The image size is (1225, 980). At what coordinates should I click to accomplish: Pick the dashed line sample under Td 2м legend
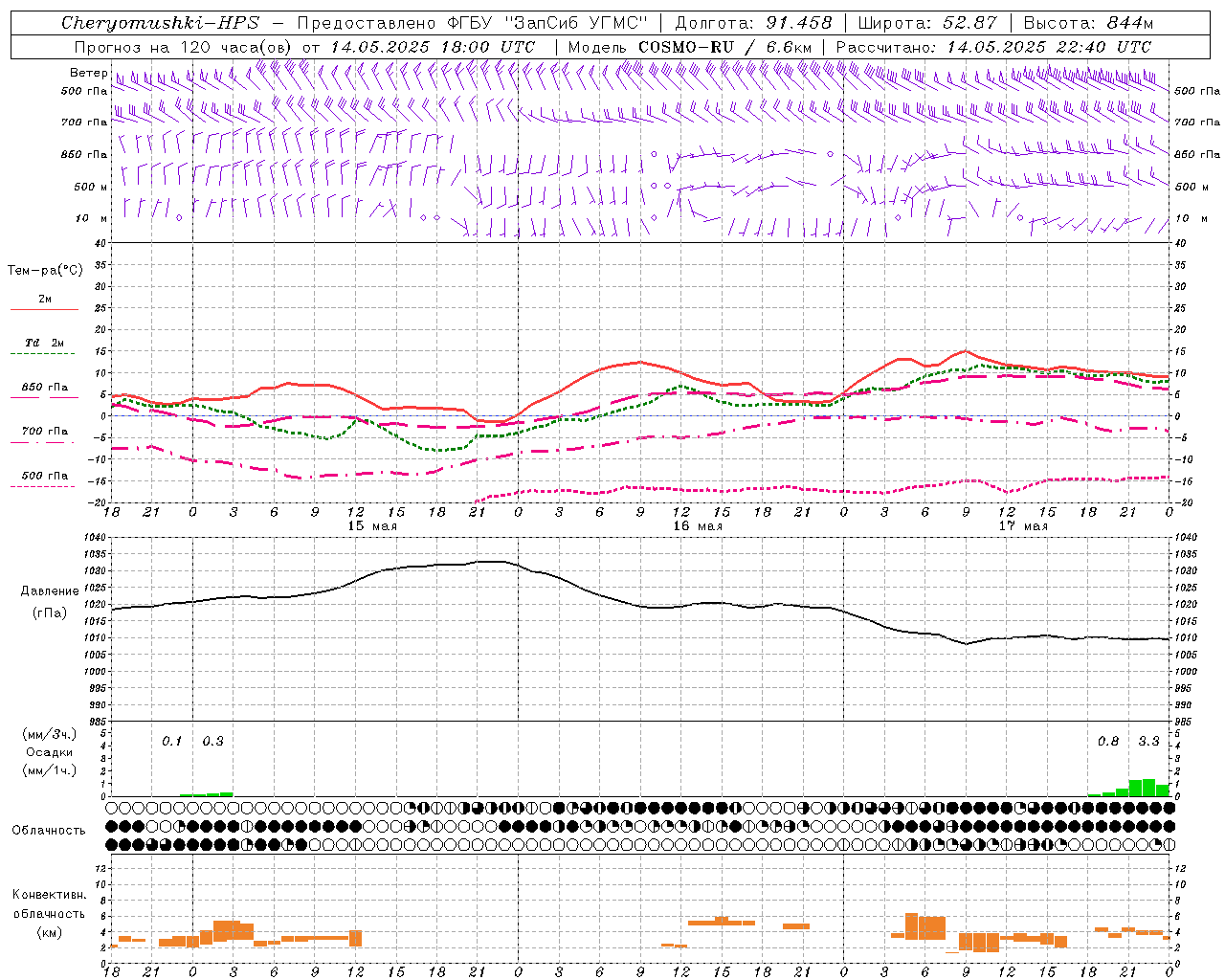tap(42, 354)
